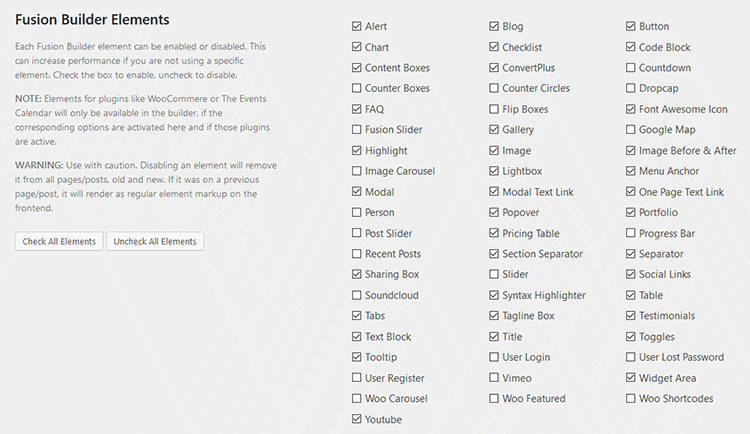Check the Countdown element box
The height and width of the screenshot is (434, 750).
coord(630,67)
